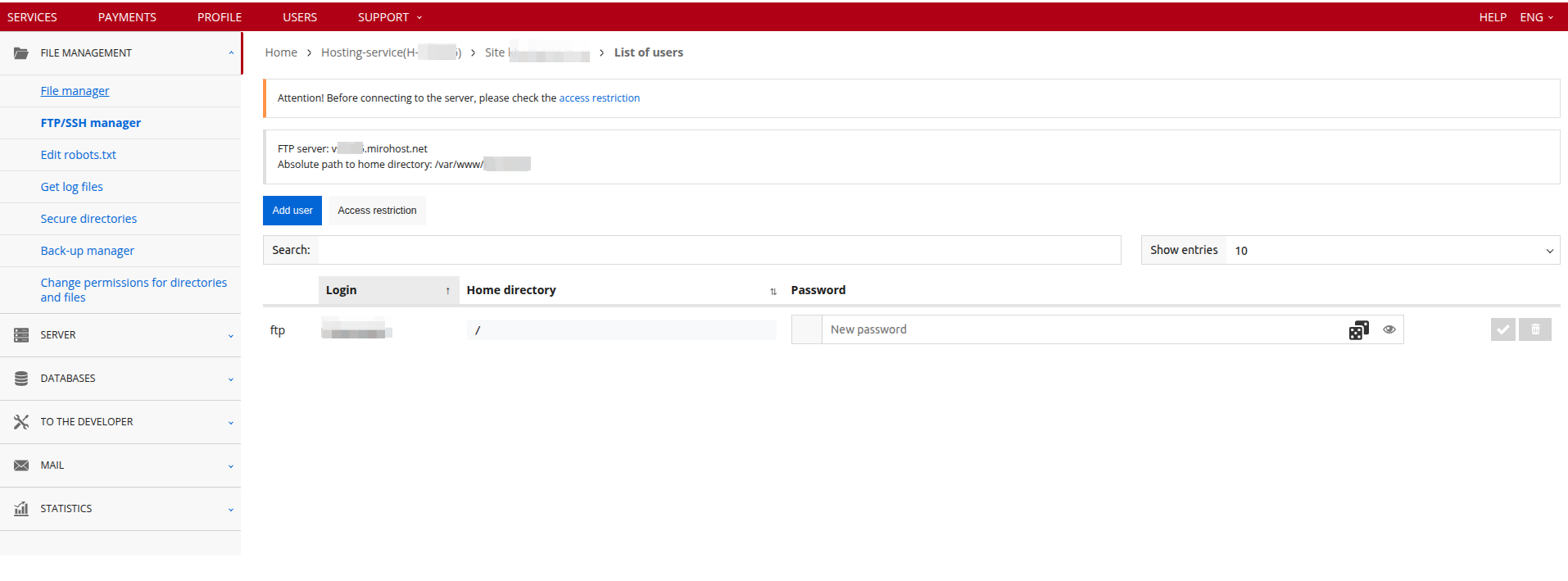Click the Add user button
The width and height of the screenshot is (1568, 581).
[x=292, y=211]
